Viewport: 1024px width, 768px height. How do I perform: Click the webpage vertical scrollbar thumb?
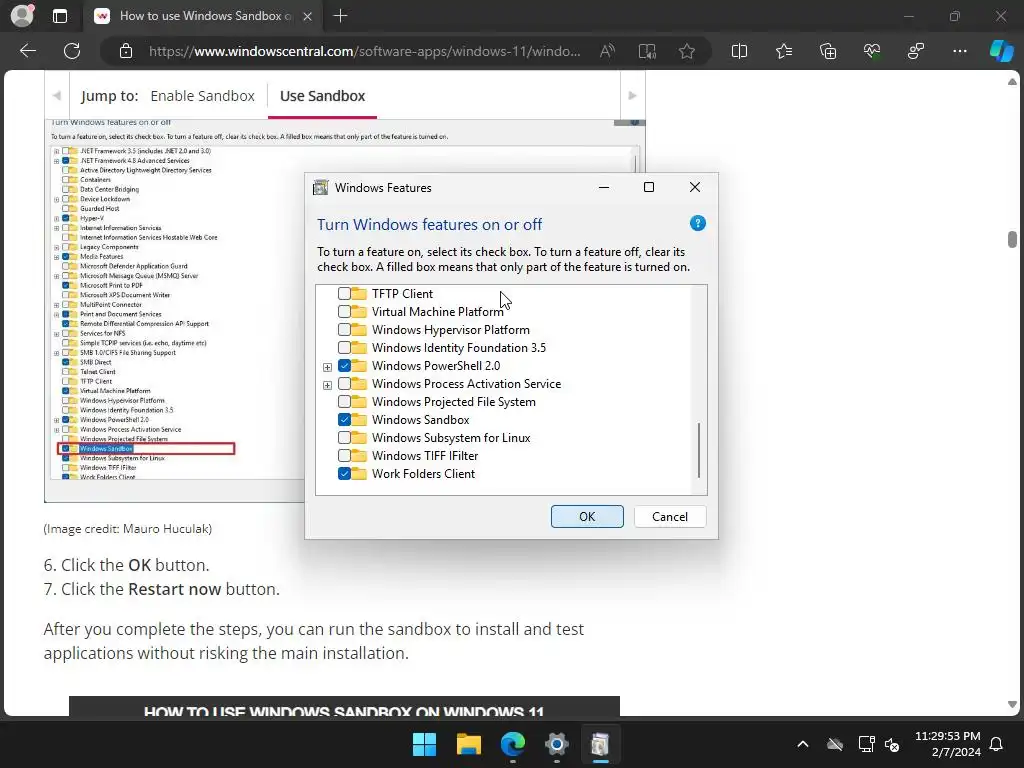[x=1012, y=239]
